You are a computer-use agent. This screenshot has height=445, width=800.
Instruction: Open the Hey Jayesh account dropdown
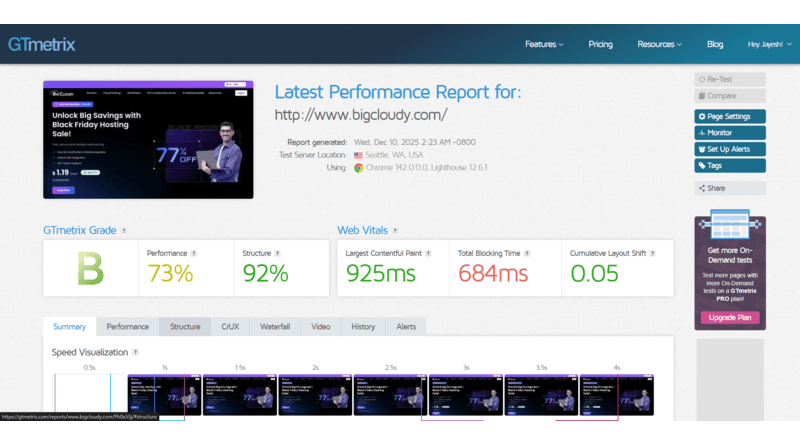[x=771, y=45]
